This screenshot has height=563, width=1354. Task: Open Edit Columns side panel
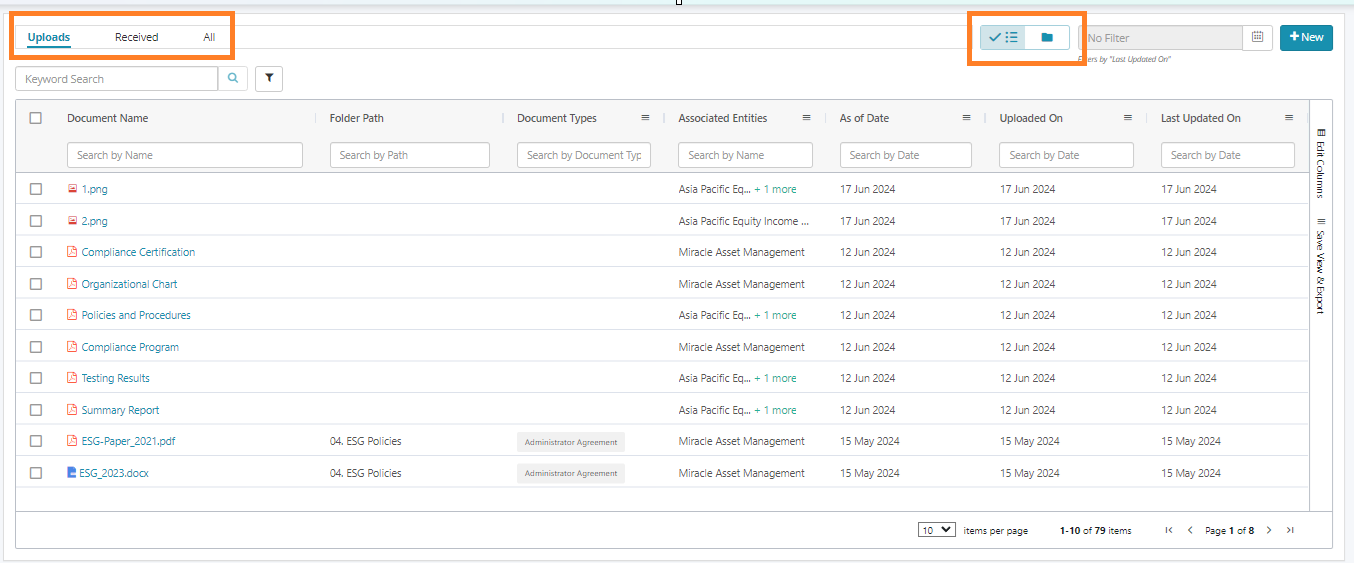tap(1320, 163)
